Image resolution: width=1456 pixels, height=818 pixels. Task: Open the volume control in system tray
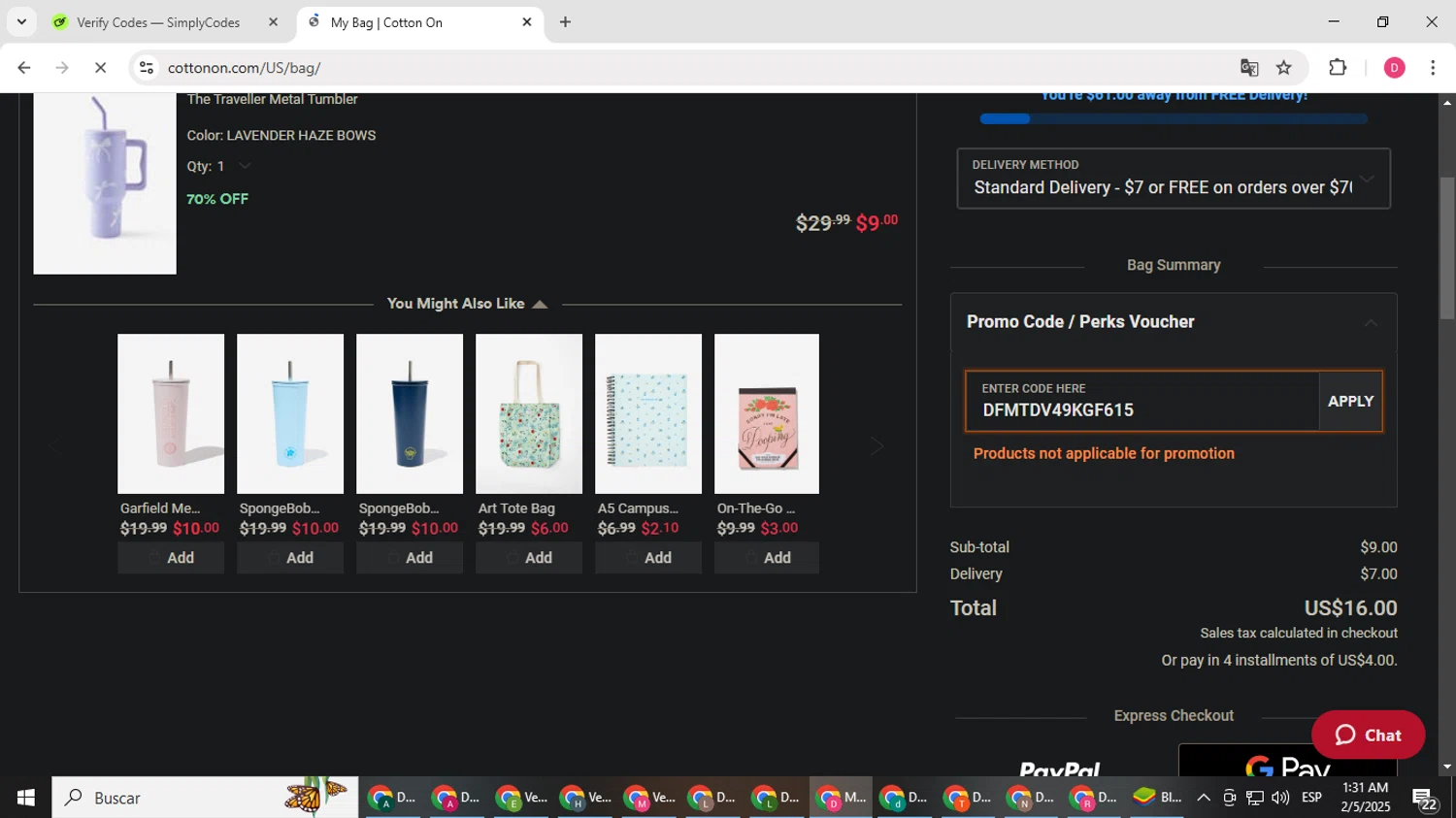pyautogui.click(x=1280, y=798)
